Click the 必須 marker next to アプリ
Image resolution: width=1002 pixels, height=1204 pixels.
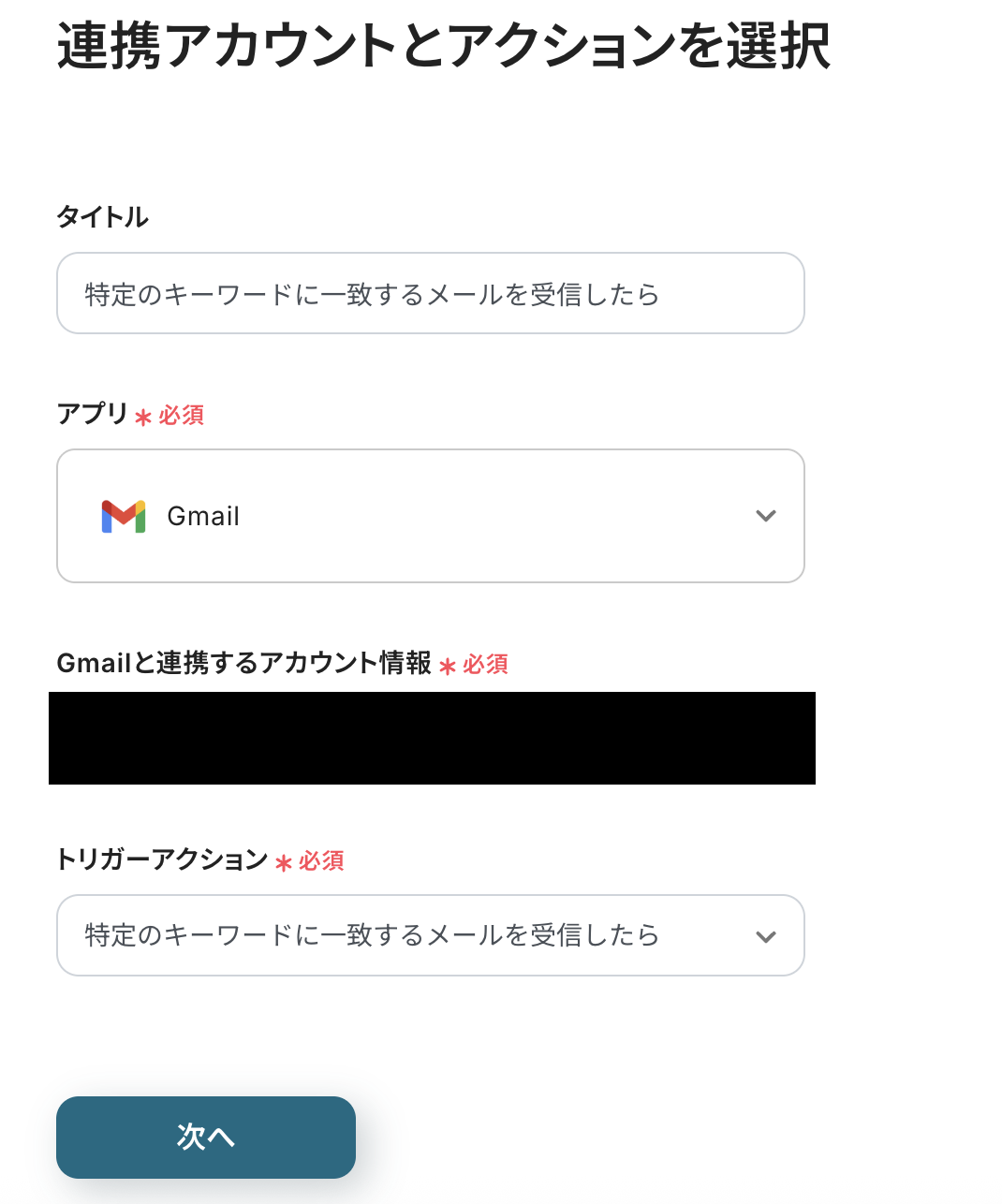click(182, 415)
